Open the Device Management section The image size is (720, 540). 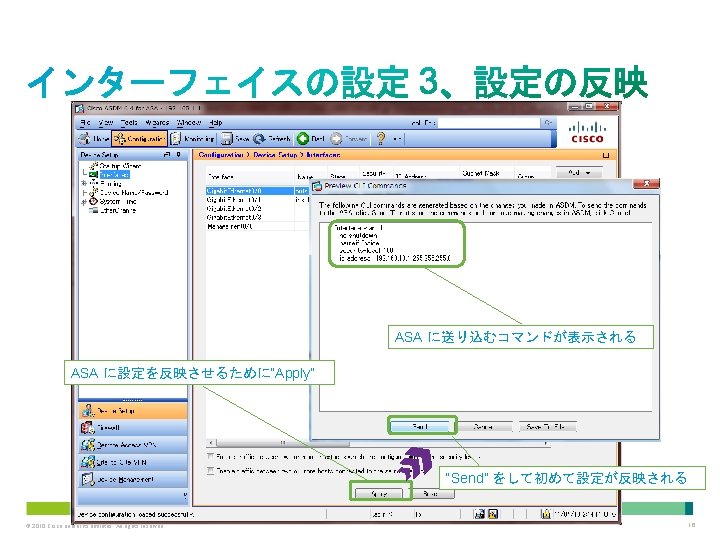pyautogui.click(x=133, y=479)
